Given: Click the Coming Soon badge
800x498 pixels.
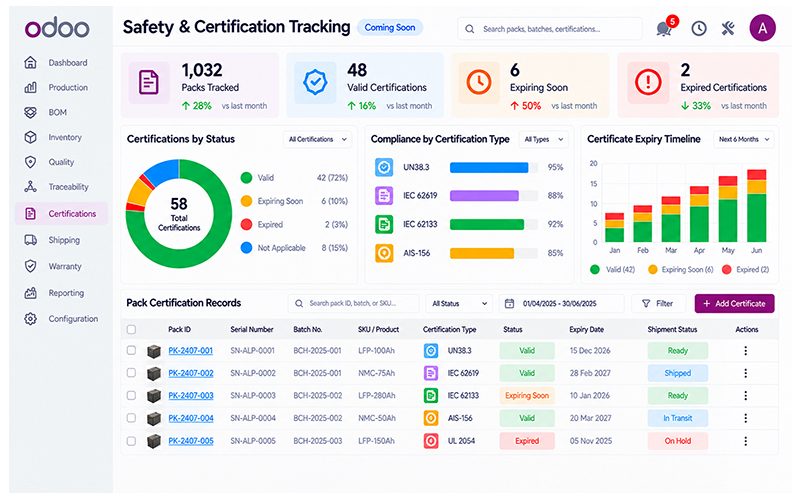Looking at the screenshot, I should (390, 28).
